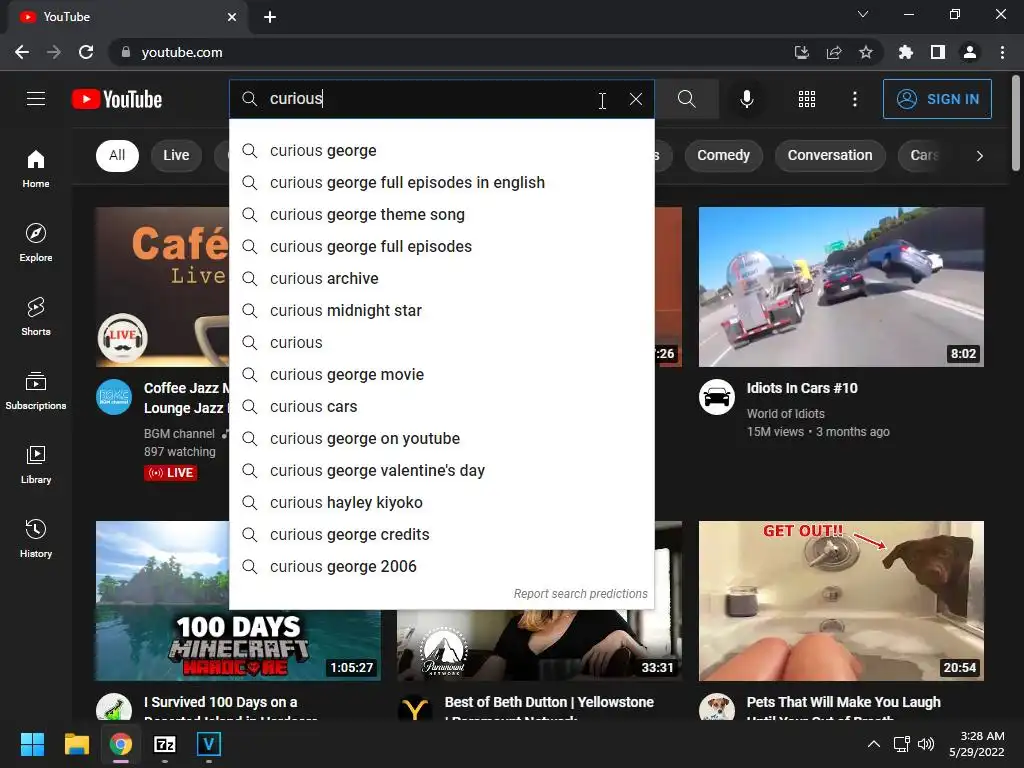
Task: Open Chrome extensions puzzle icon
Action: (x=906, y=52)
